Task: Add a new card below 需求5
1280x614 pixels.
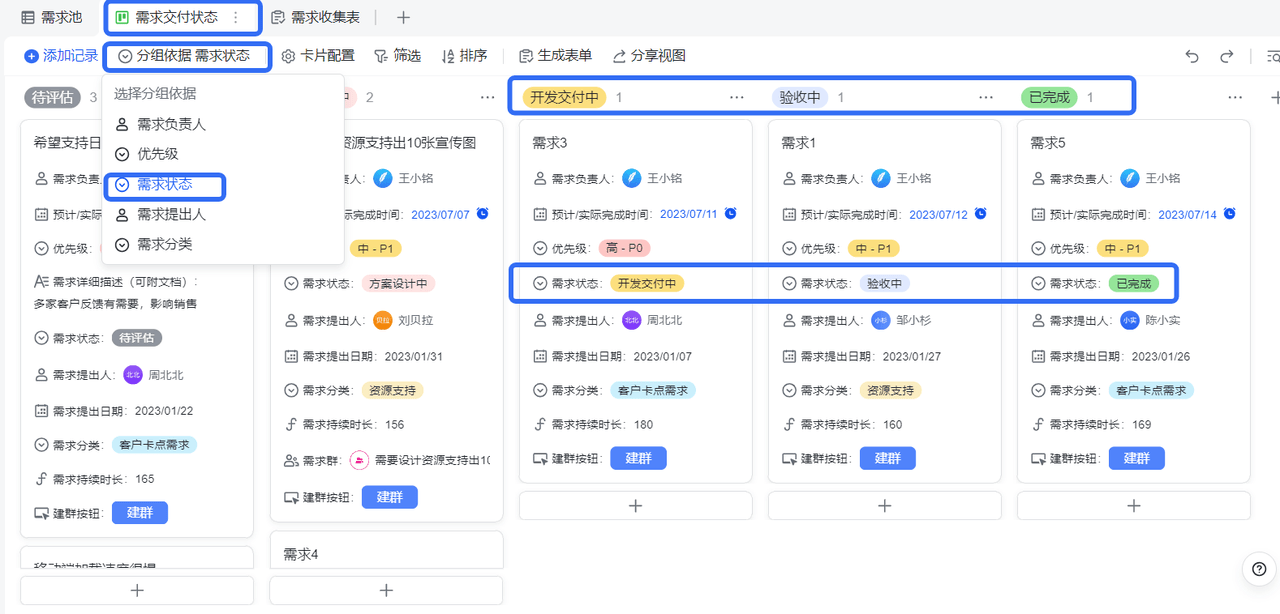Action: pos(1133,506)
